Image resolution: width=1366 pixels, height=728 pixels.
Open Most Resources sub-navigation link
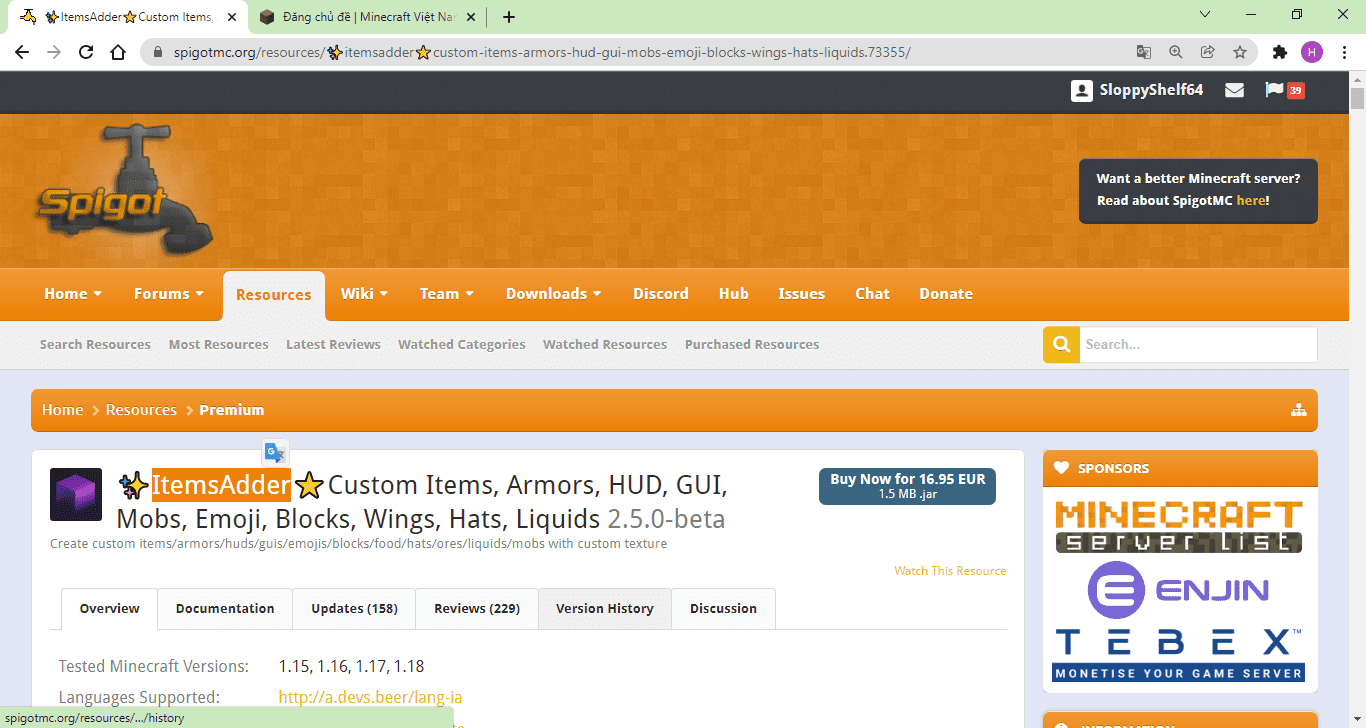point(219,345)
